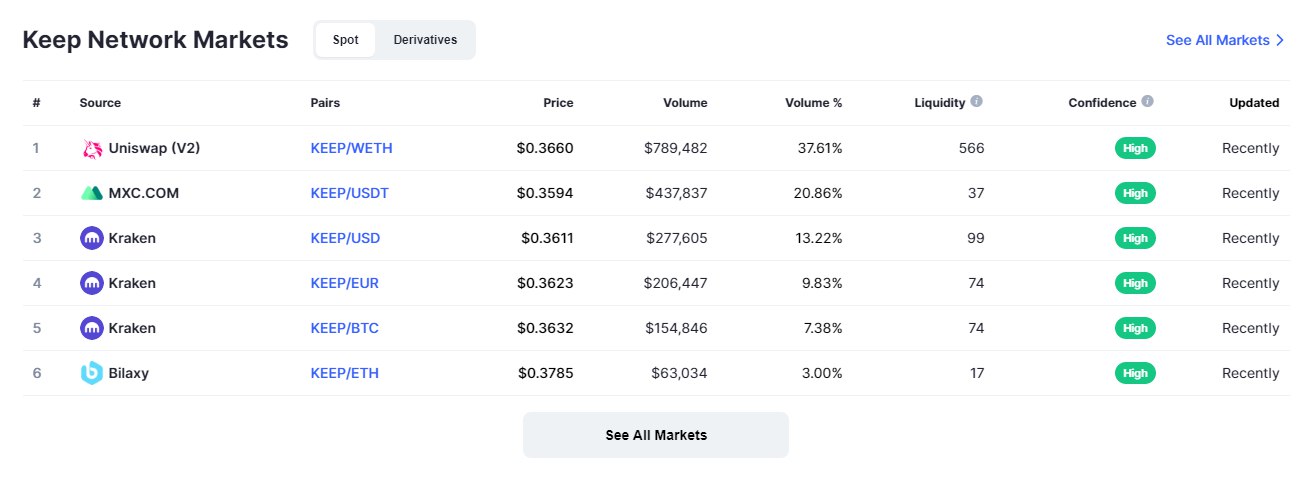
Task: Open See All Markets link at top right
Action: point(1225,40)
